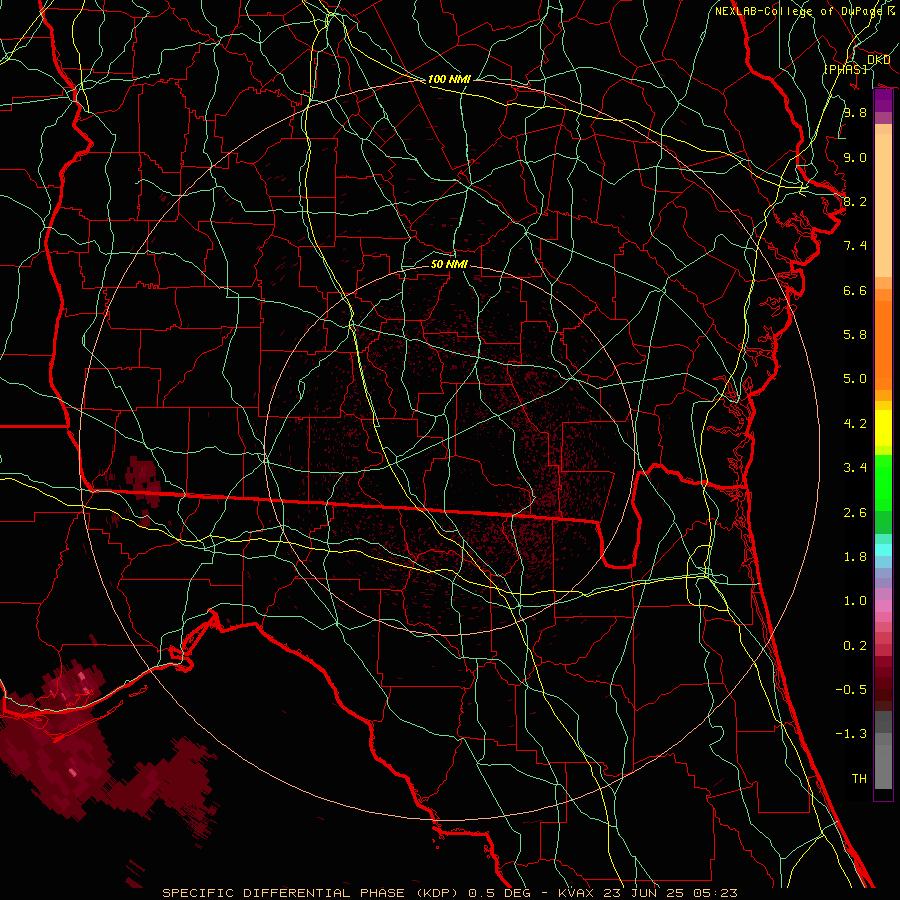Click the 8.2 scale value
Screen dimensions: 900x900
855,201
